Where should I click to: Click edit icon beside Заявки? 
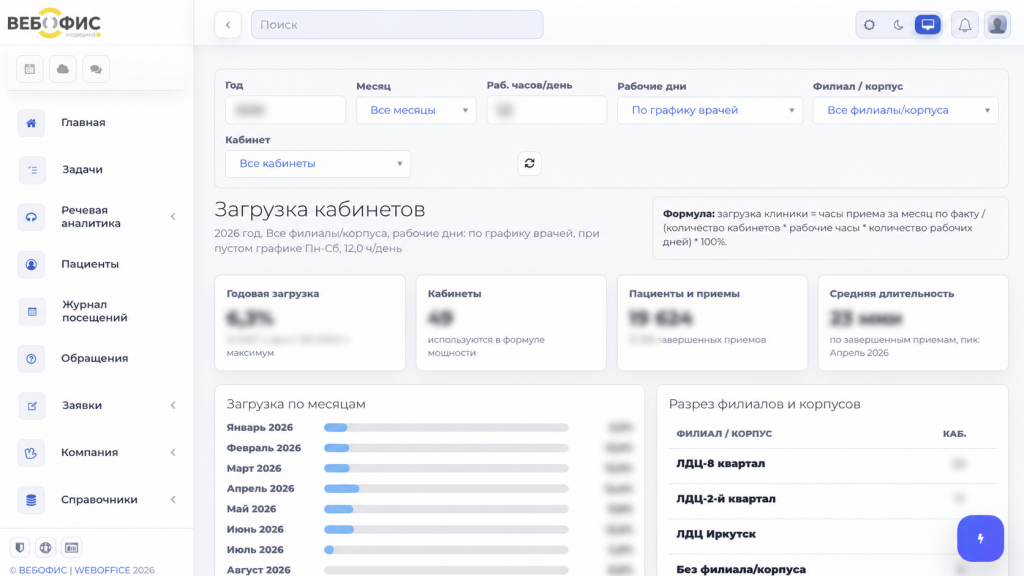(x=31, y=406)
